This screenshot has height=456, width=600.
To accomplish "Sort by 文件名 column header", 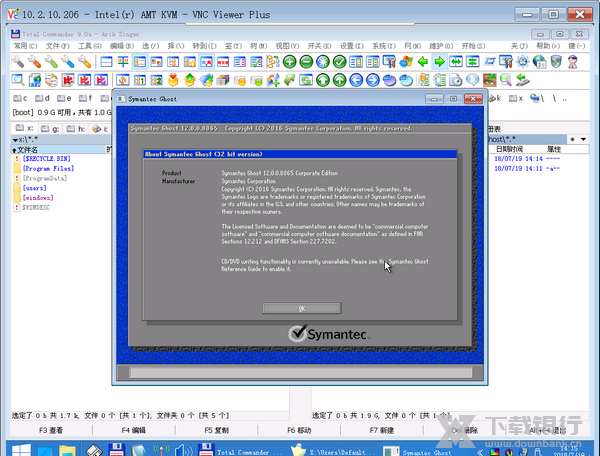I will (x=58, y=149).
